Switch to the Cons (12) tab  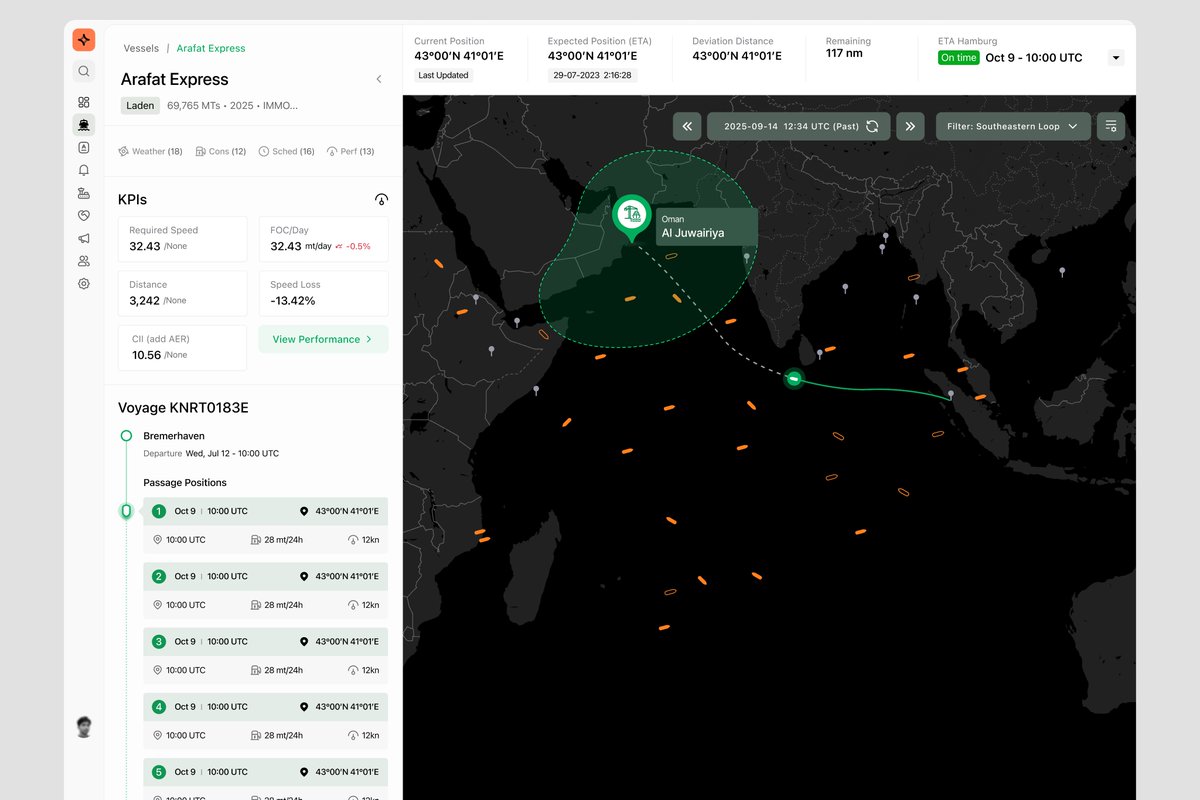click(220, 152)
